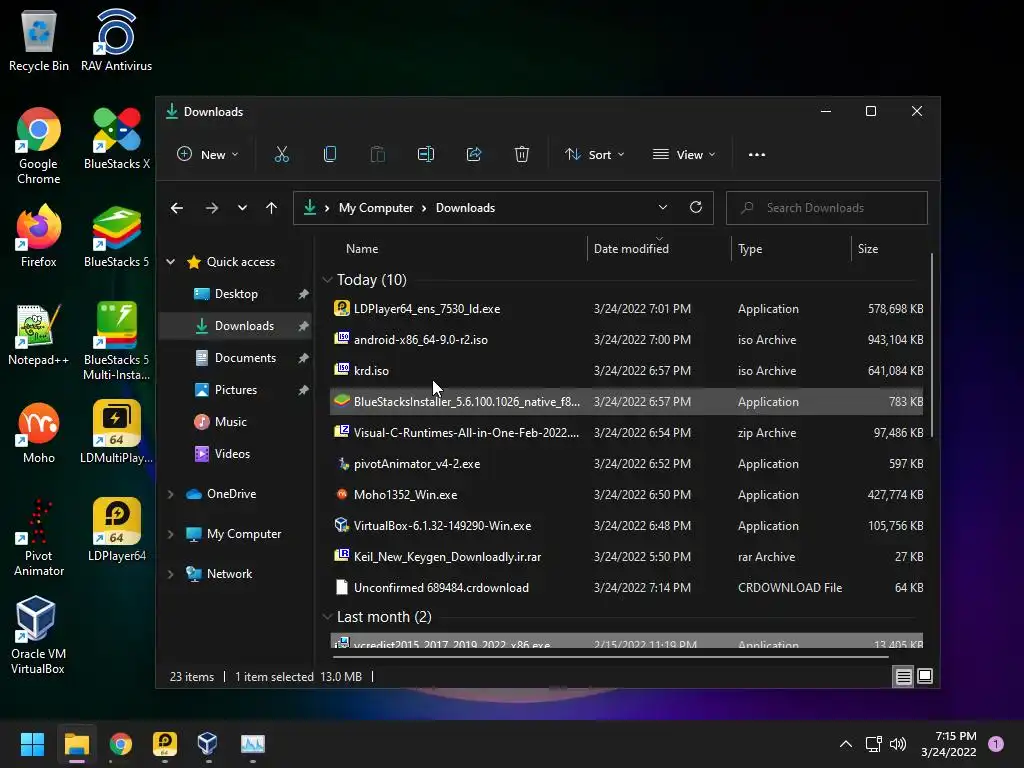The height and width of the screenshot is (768, 1024).
Task: Click the Cut scissors icon in toolbar
Action: 281,155
